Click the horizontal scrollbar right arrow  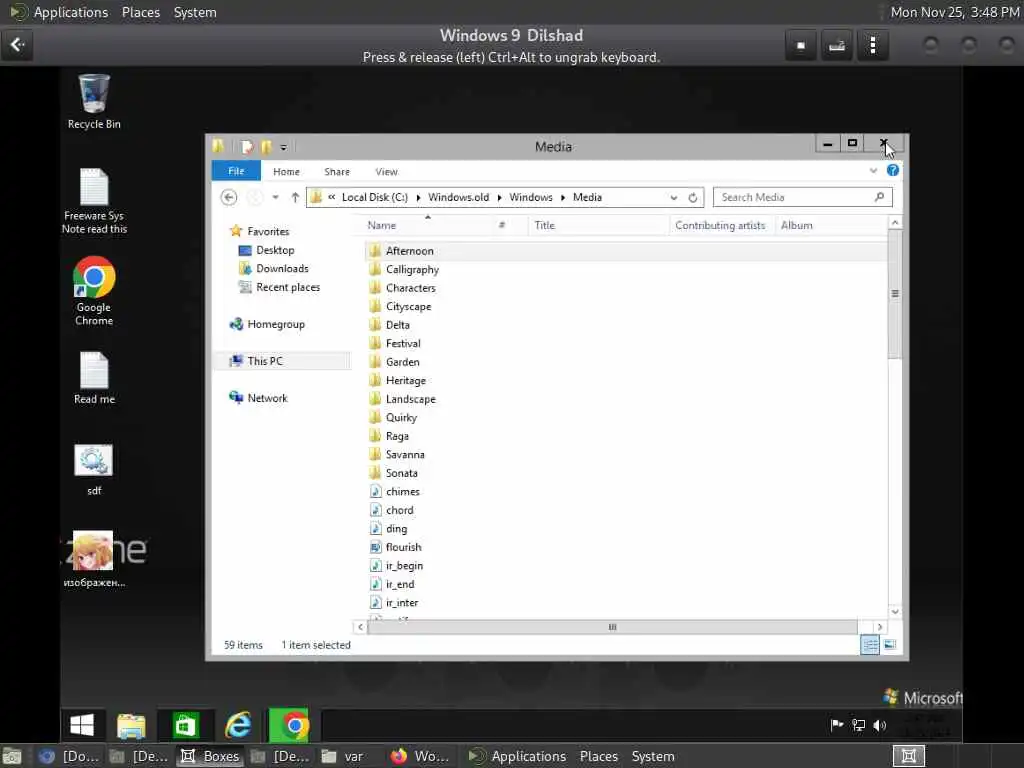880,627
